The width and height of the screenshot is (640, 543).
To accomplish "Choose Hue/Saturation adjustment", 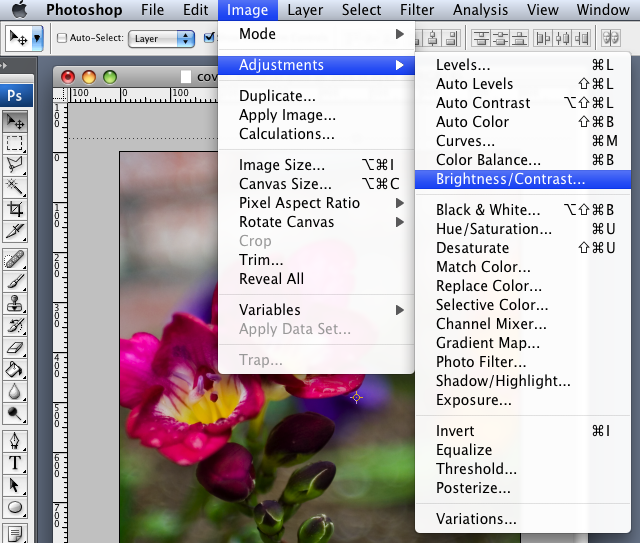I will point(522,229).
